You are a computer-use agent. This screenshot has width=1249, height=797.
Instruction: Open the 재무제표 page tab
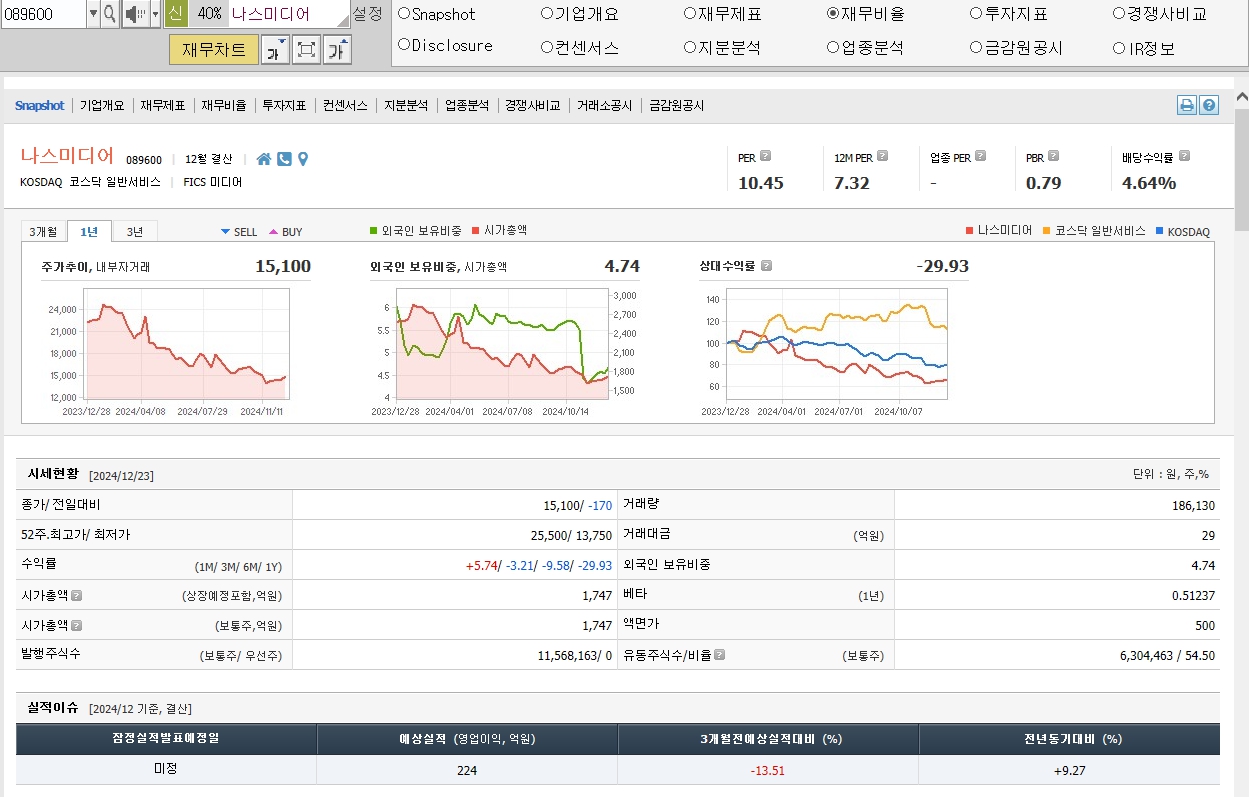[x=163, y=105]
